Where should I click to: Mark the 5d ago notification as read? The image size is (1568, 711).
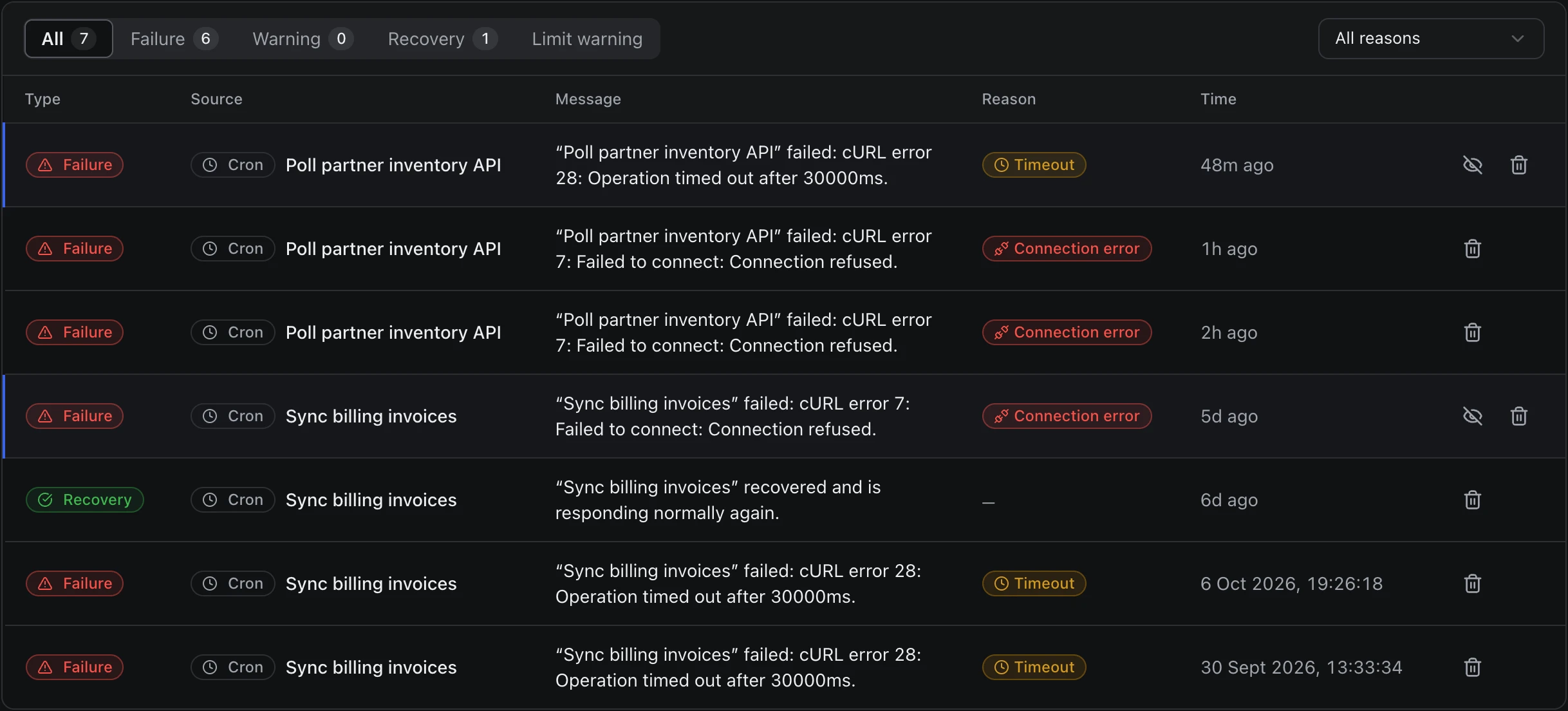(x=1472, y=416)
